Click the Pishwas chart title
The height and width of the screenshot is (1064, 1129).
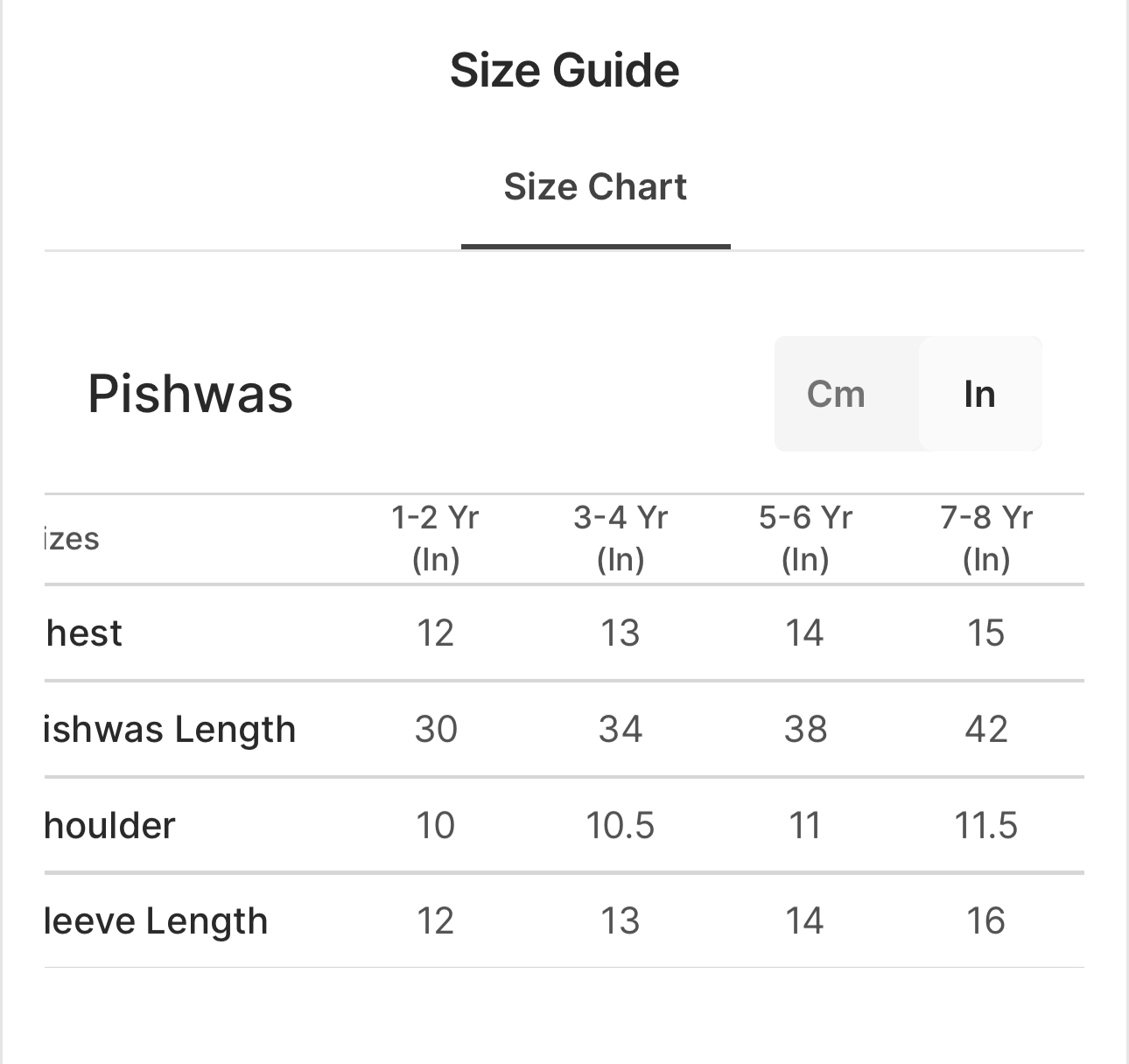[191, 394]
